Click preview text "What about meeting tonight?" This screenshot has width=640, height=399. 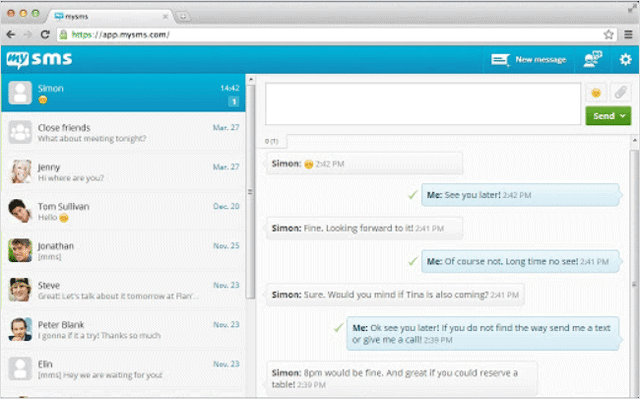coord(92,139)
